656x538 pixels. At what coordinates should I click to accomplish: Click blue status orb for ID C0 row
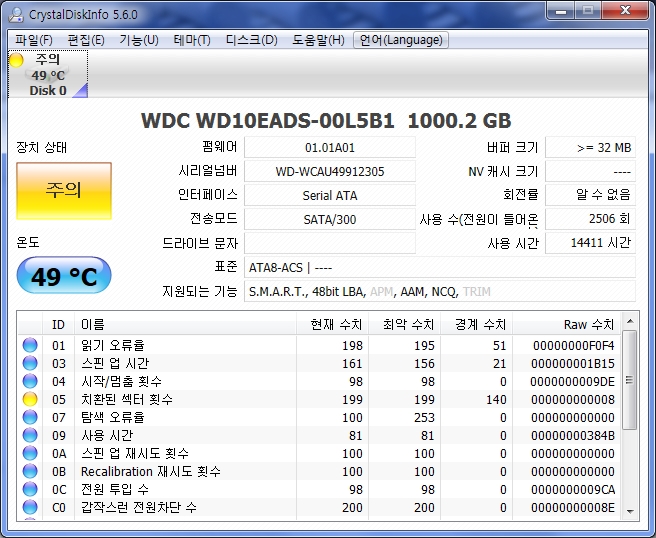(30, 507)
